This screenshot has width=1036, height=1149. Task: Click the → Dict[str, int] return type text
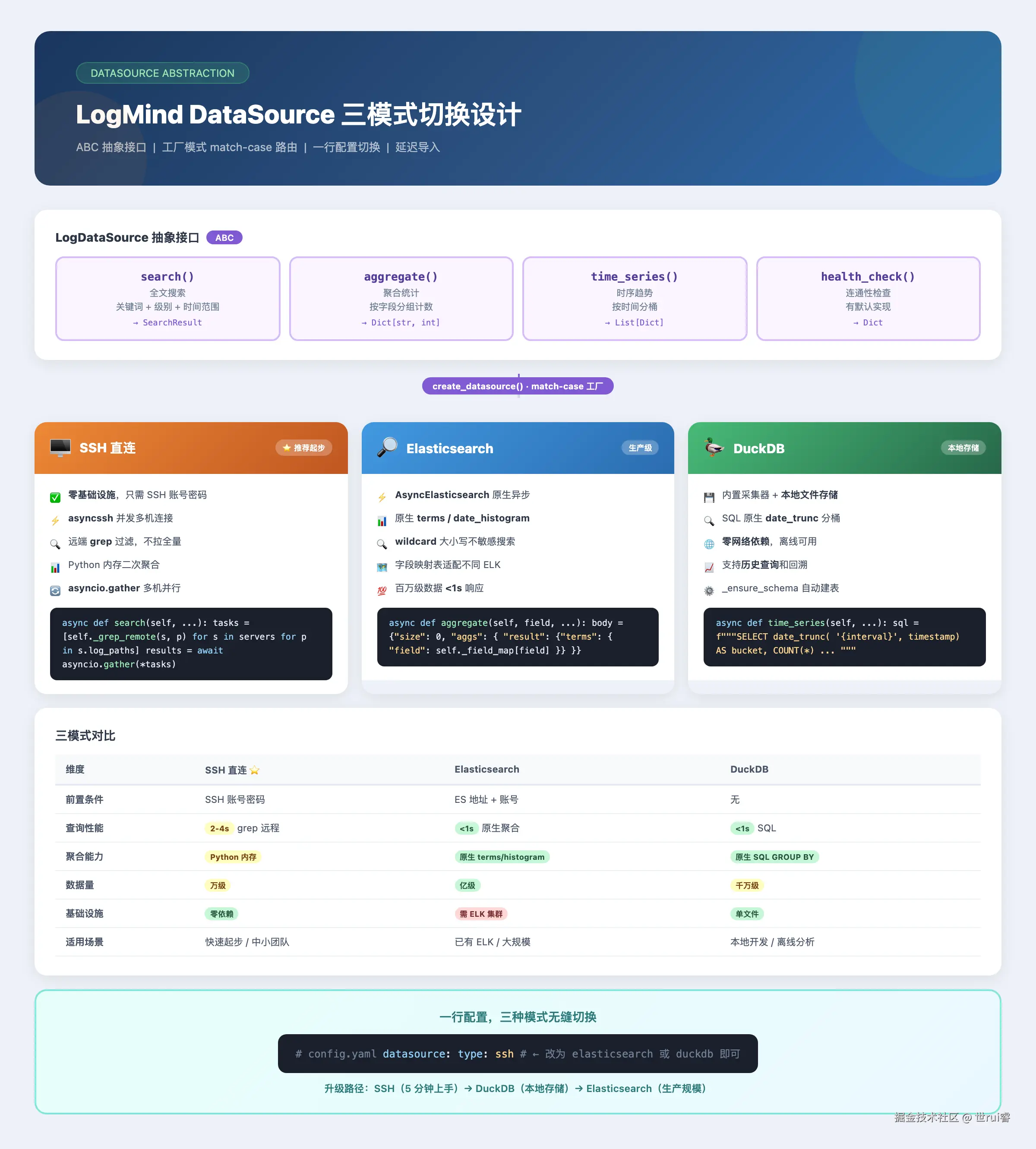pos(401,323)
